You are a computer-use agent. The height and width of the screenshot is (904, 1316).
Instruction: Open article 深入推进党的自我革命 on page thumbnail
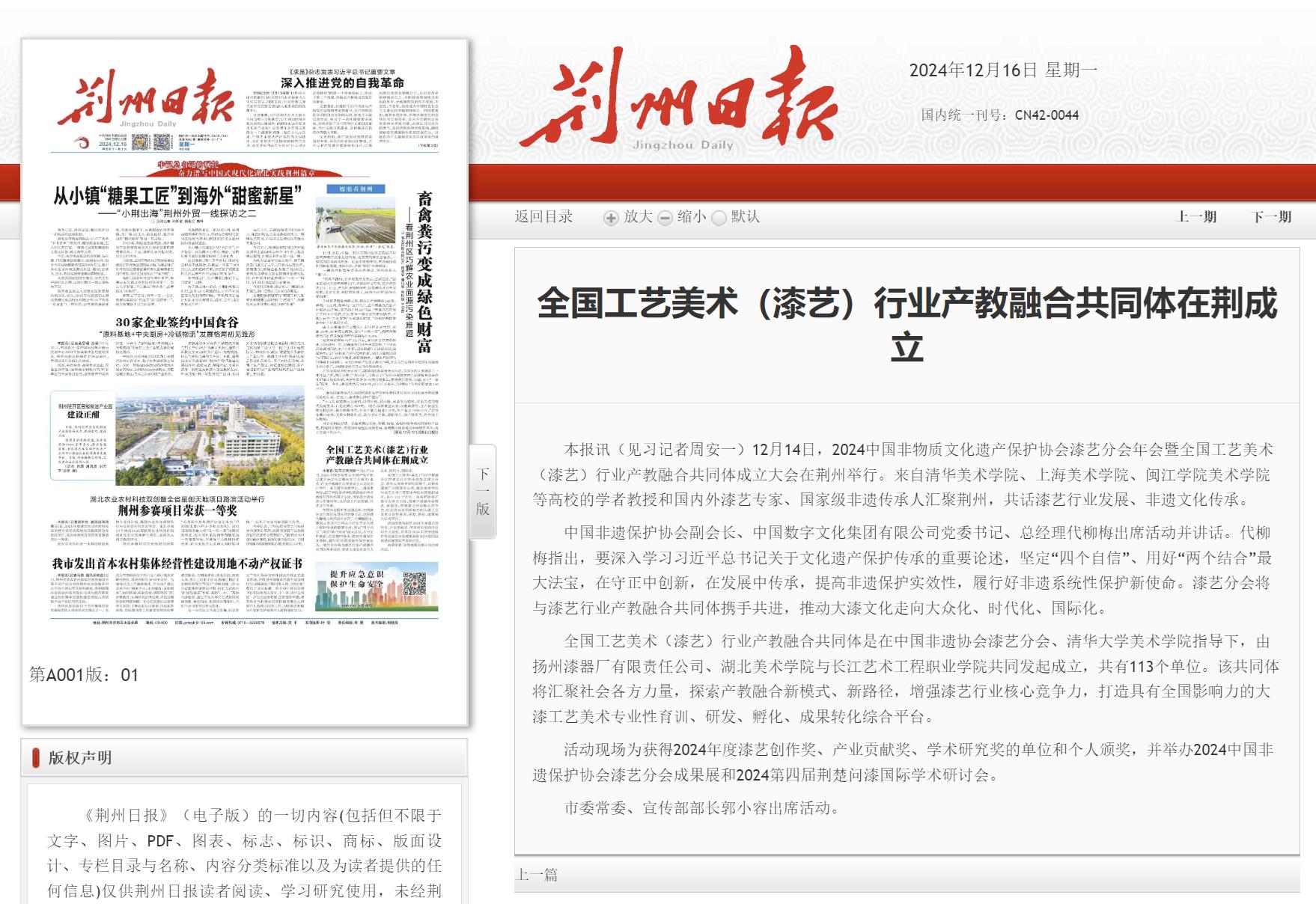342,82
